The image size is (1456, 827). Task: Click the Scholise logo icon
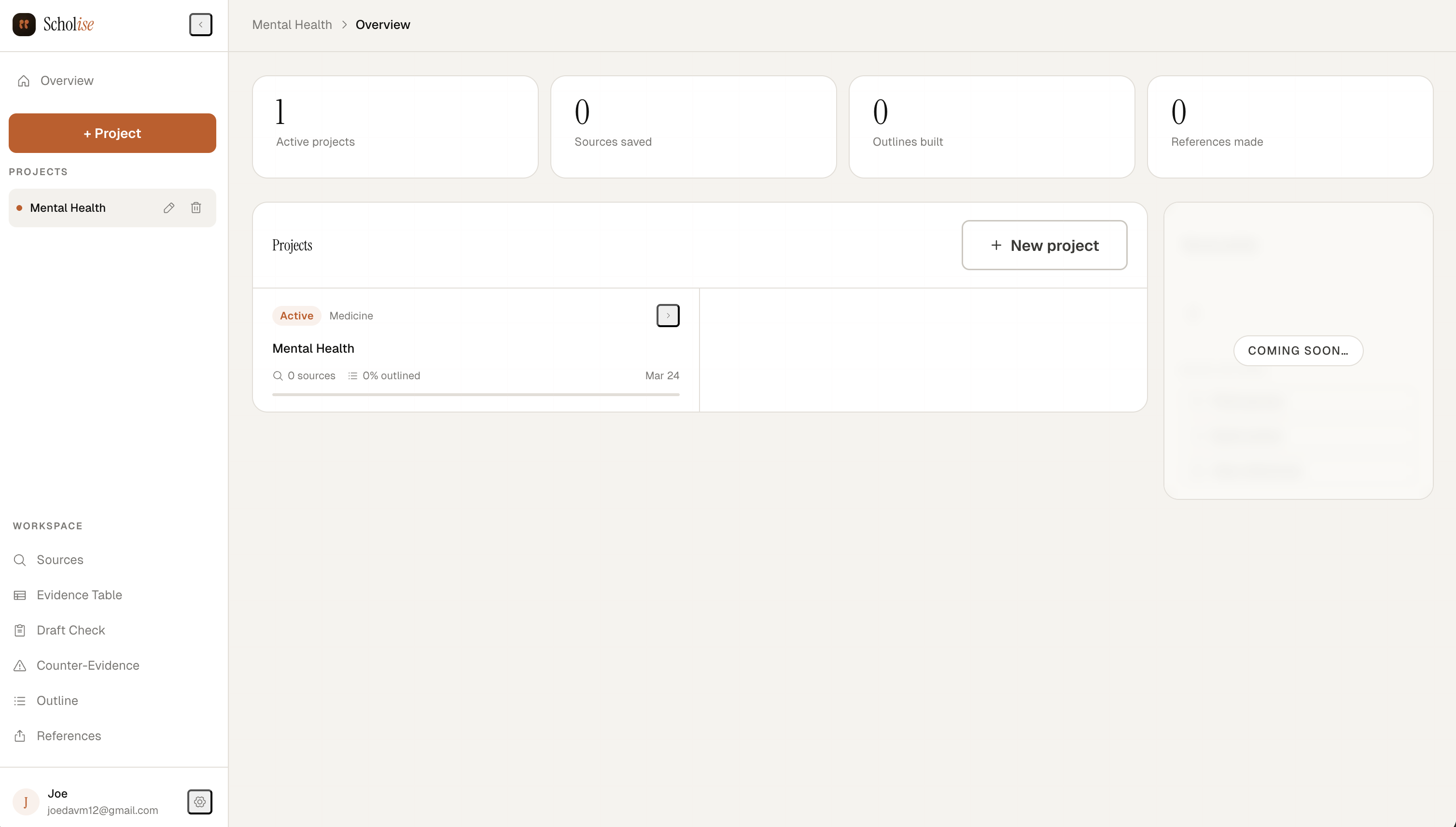click(x=24, y=25)
